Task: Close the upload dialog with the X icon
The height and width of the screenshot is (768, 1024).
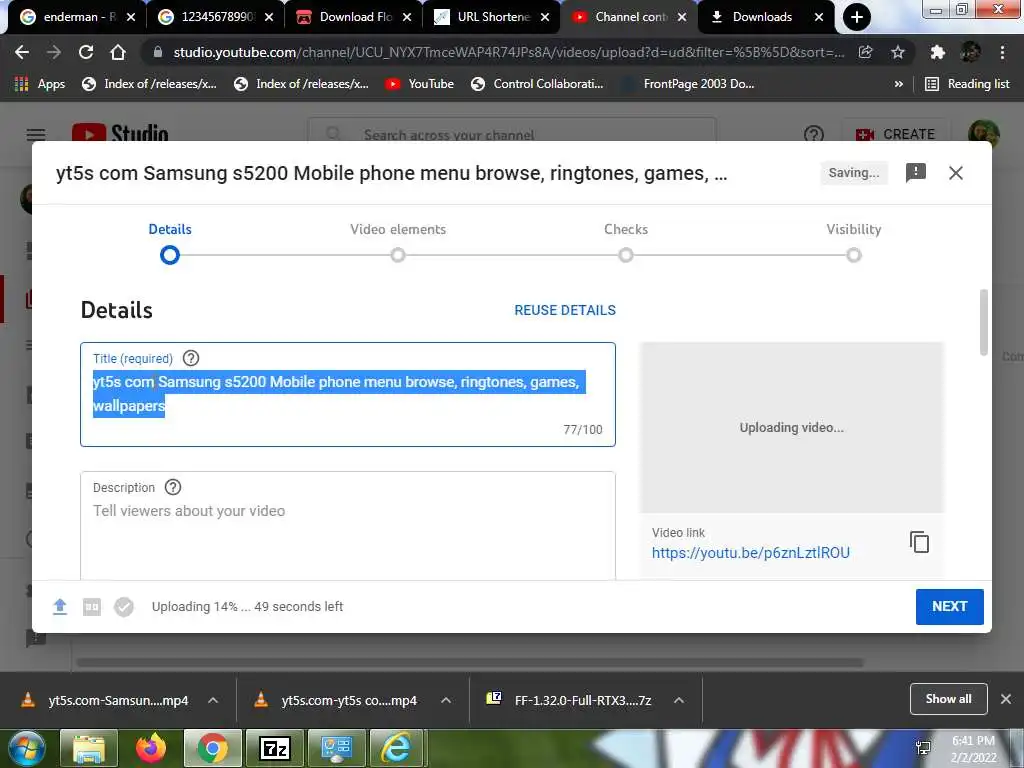Action: click(955, 173)
